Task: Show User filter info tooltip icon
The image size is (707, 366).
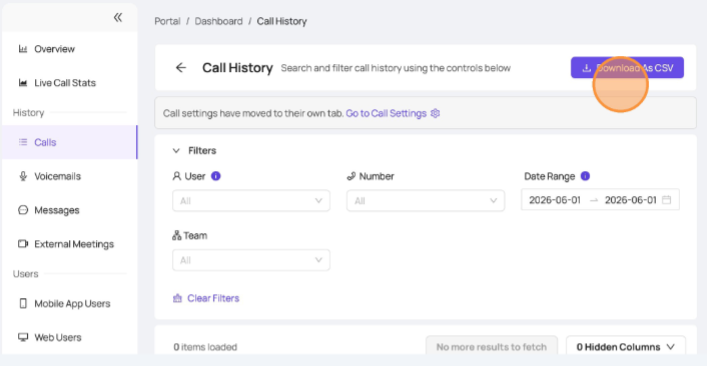Action: coord(216,176)
